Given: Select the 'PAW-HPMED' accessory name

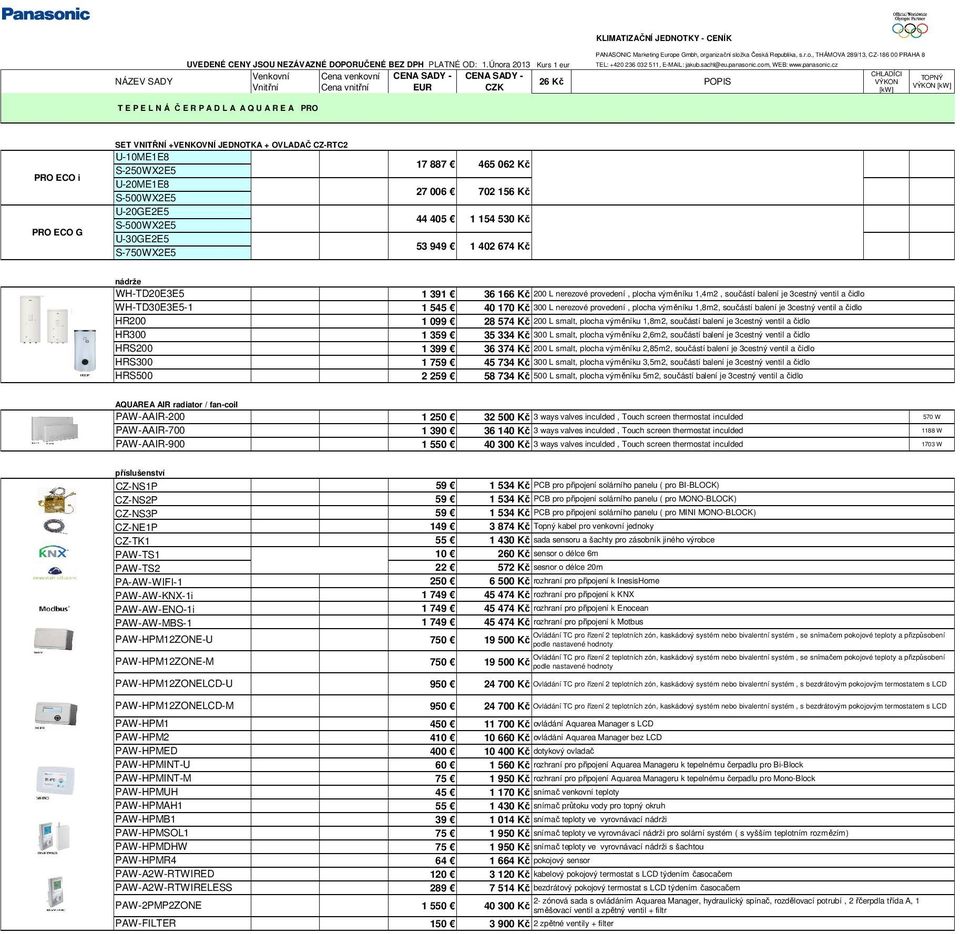Looking at the screenshot, I should (146, 751).
